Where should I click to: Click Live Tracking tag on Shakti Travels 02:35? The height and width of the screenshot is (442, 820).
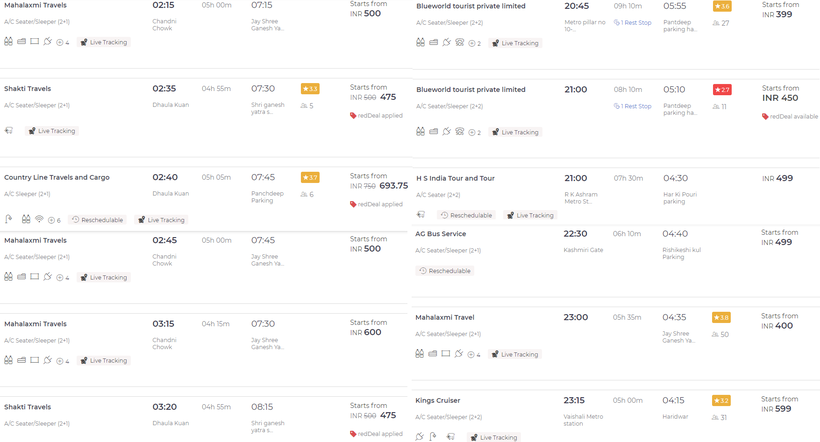coord(51,131)
